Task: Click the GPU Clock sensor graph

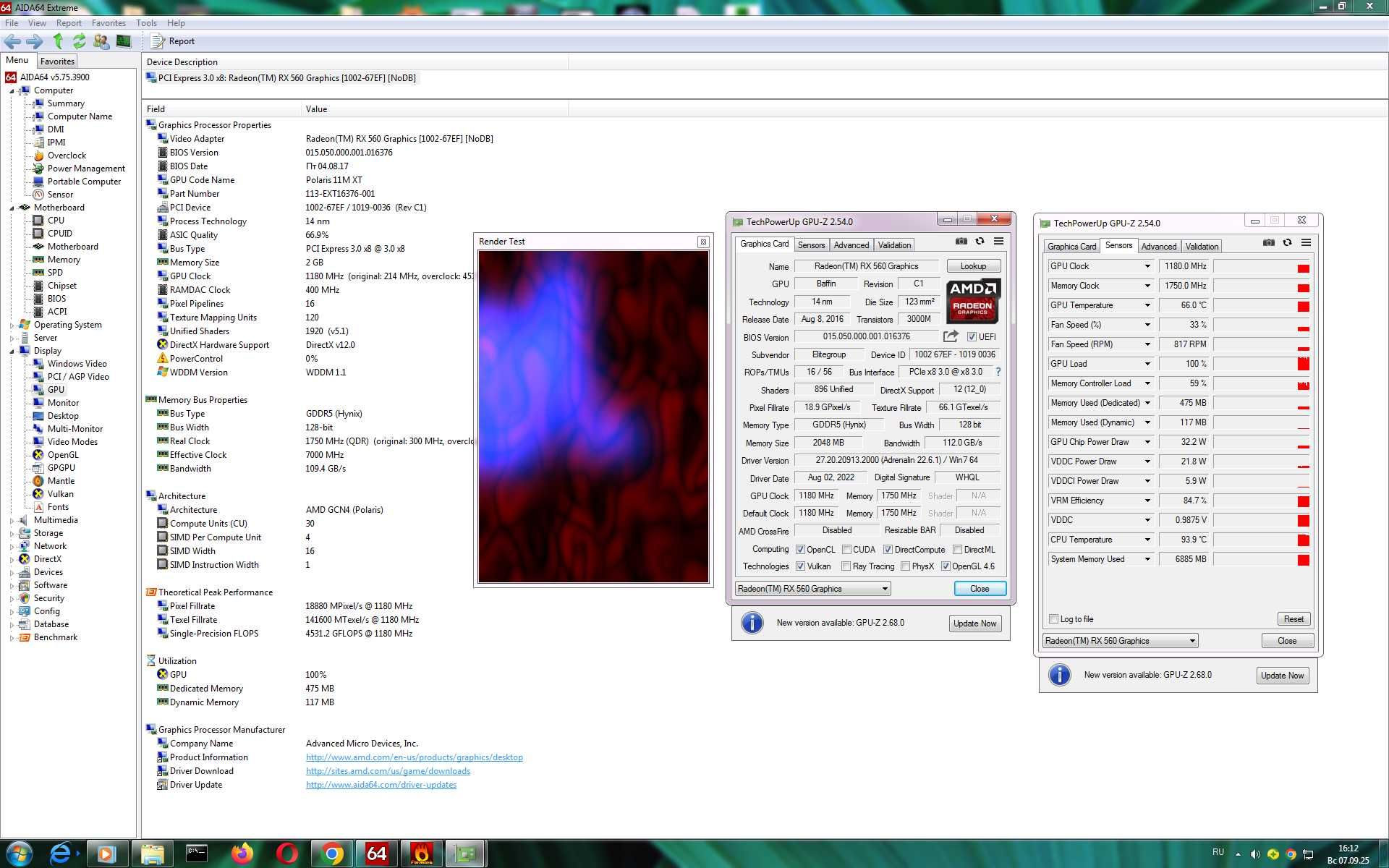Action: coord(1262,266)
